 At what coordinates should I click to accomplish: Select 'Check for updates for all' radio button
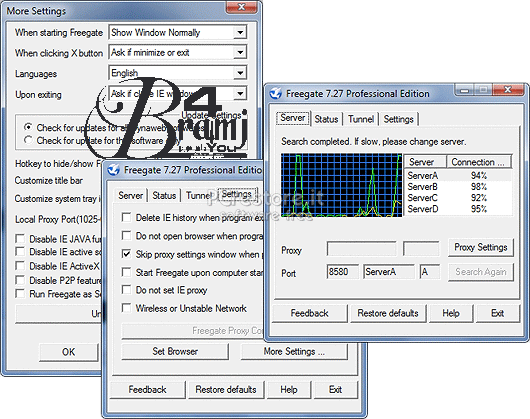point(28,127)
